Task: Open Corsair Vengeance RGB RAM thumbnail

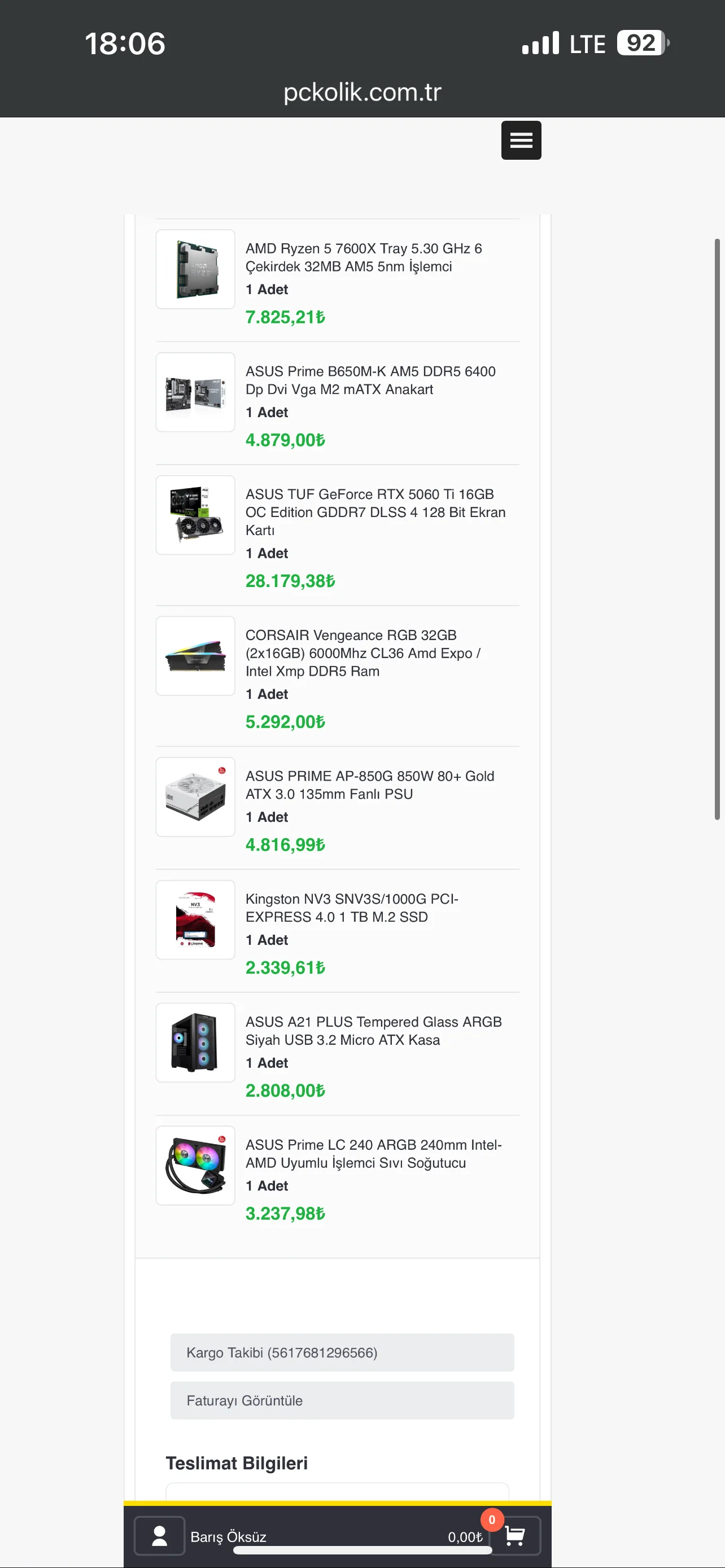Action: [x=195, y=655]
